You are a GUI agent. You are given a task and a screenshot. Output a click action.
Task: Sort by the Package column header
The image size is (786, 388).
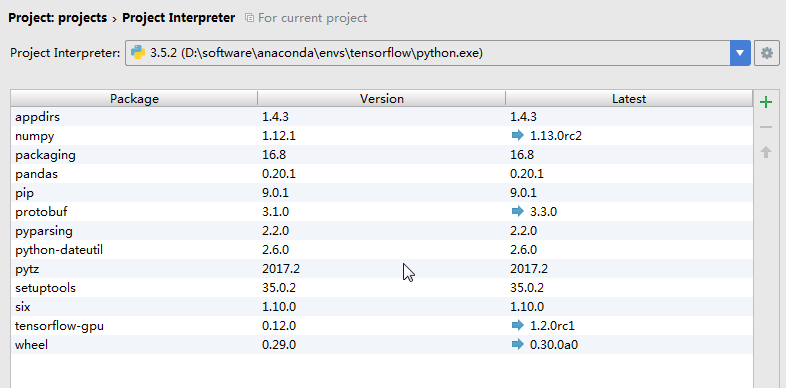(134, 99)
